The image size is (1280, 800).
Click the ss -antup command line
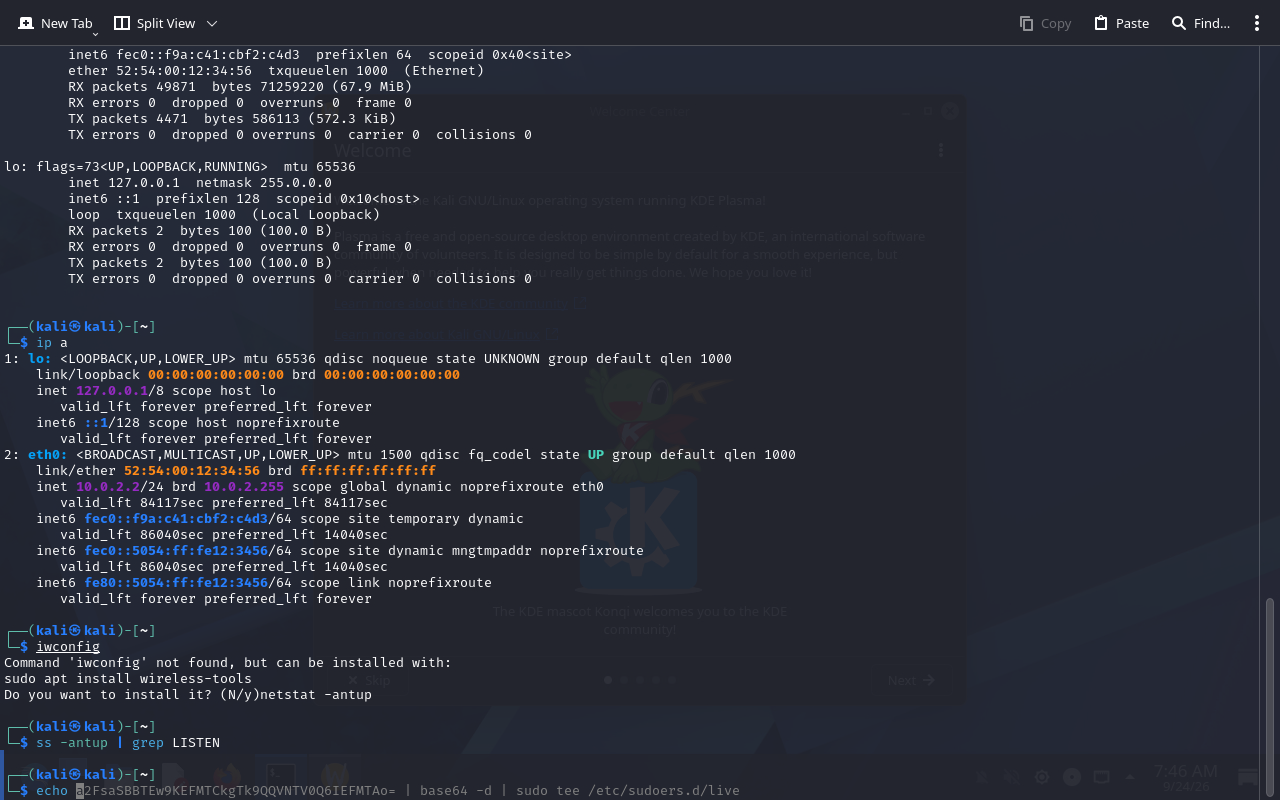point(128,743)
